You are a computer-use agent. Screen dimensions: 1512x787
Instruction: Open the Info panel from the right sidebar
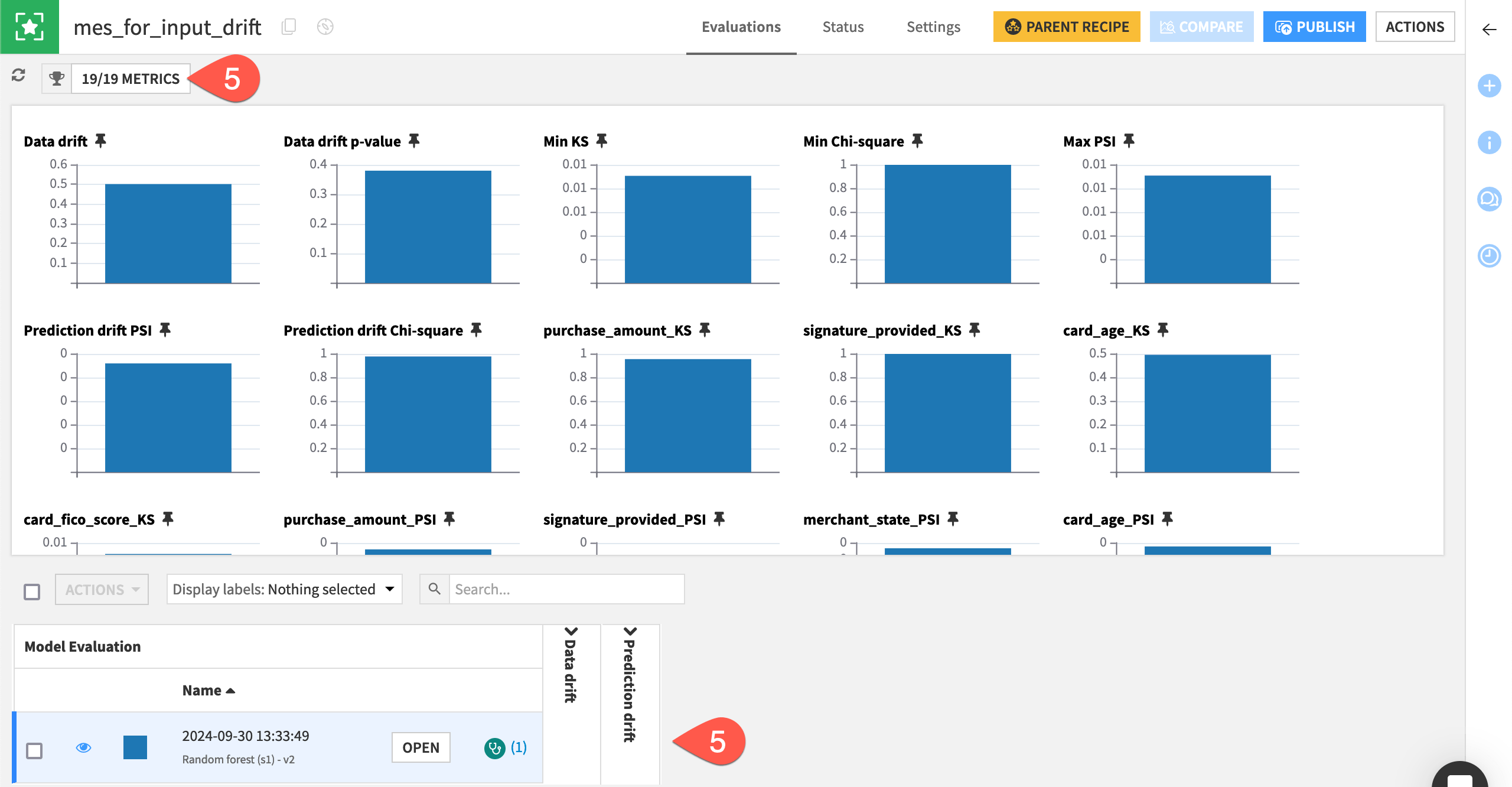point(1490,142)
